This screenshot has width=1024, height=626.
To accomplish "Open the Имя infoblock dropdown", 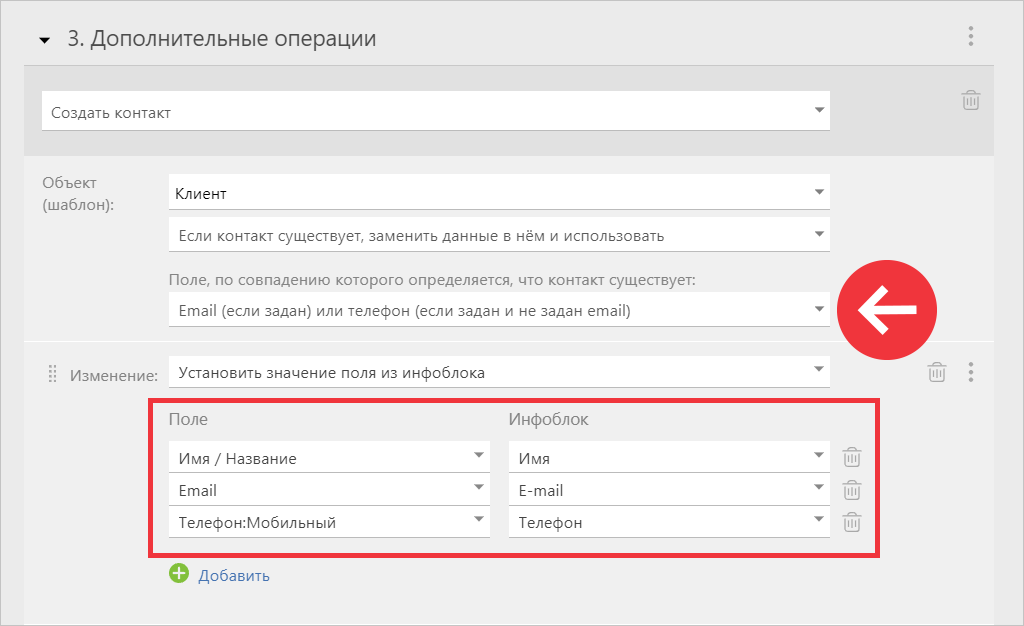I will pyautogui.click(x=669, y=457).
